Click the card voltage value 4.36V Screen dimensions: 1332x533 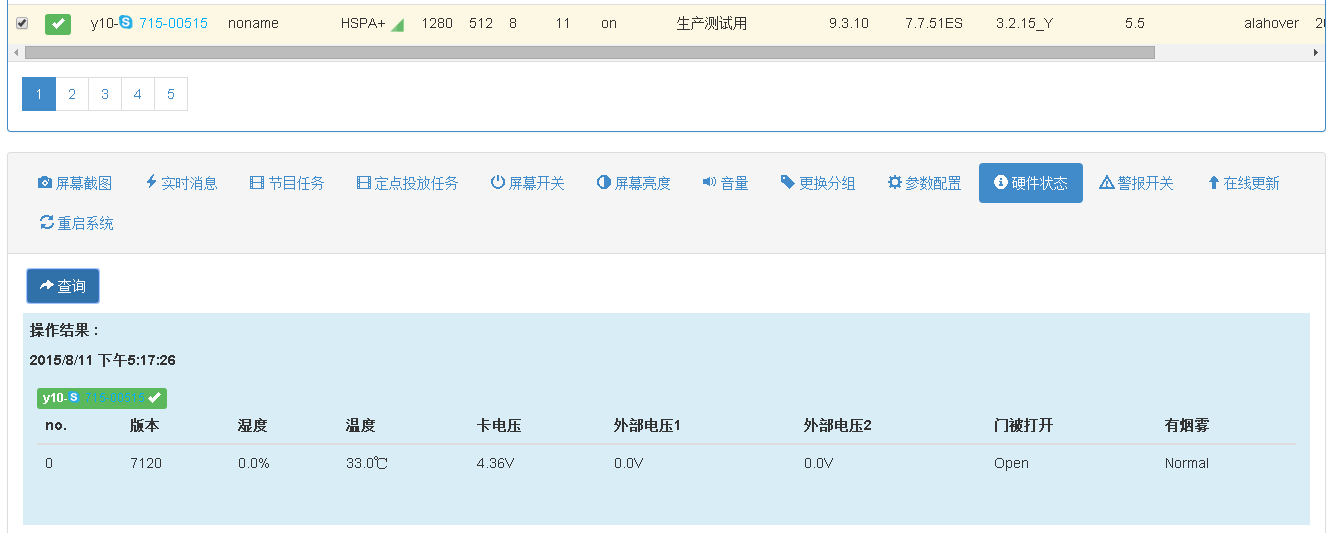496,463
